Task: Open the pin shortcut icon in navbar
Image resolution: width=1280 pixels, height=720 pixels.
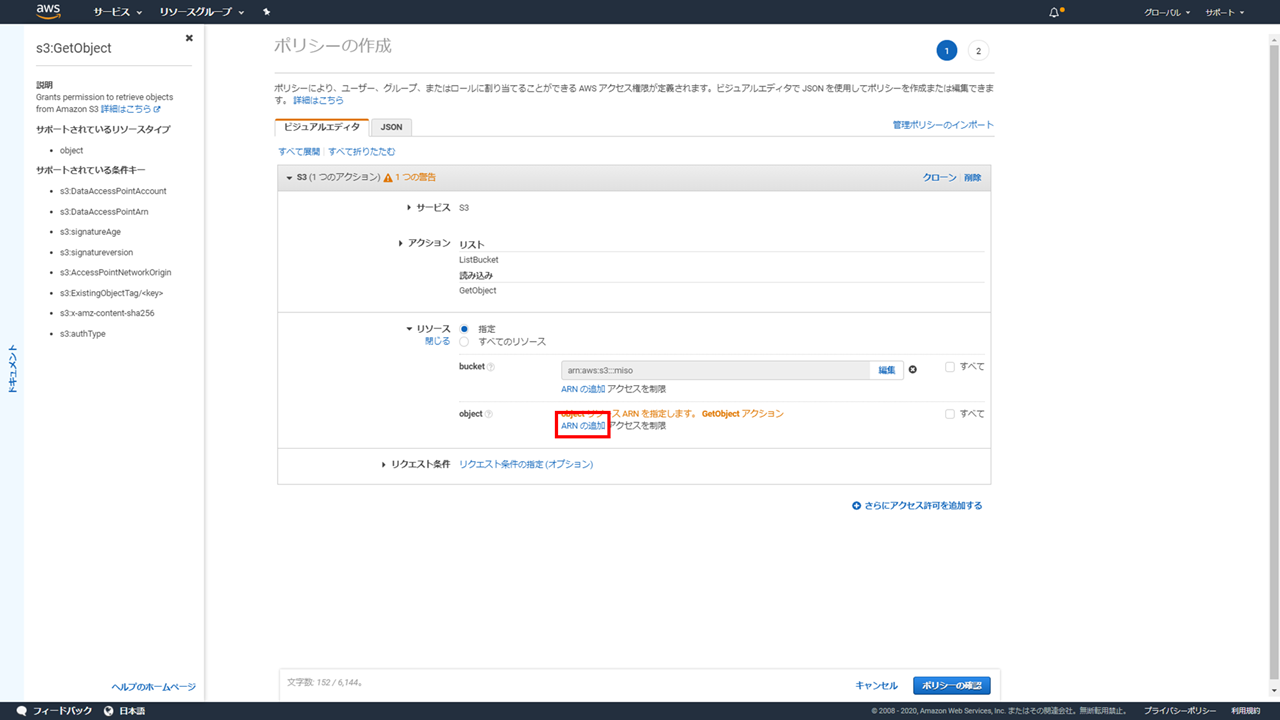Action: click(266, 12)
